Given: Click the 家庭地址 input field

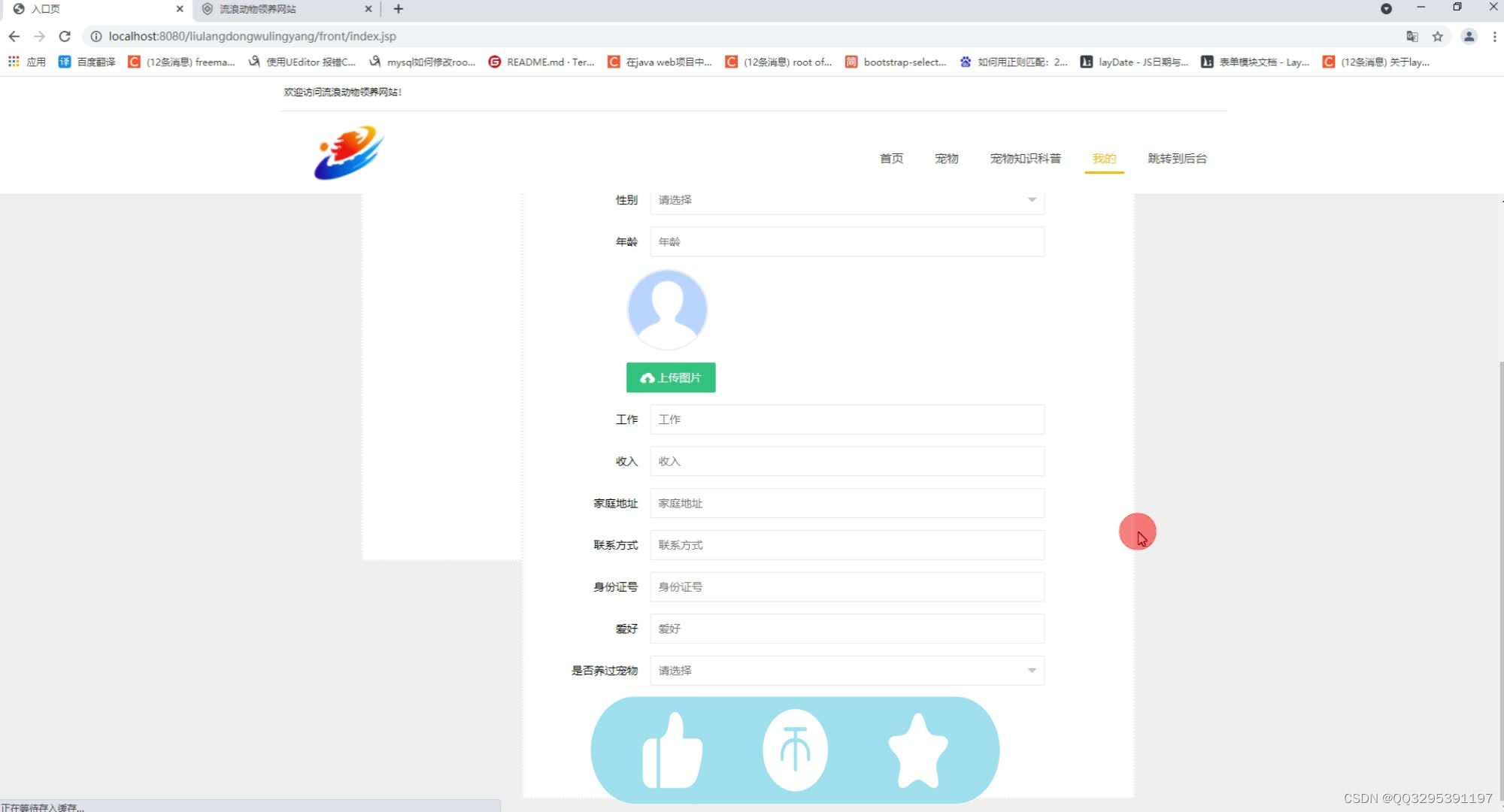Looking at the screenshot, I should 847,504.
